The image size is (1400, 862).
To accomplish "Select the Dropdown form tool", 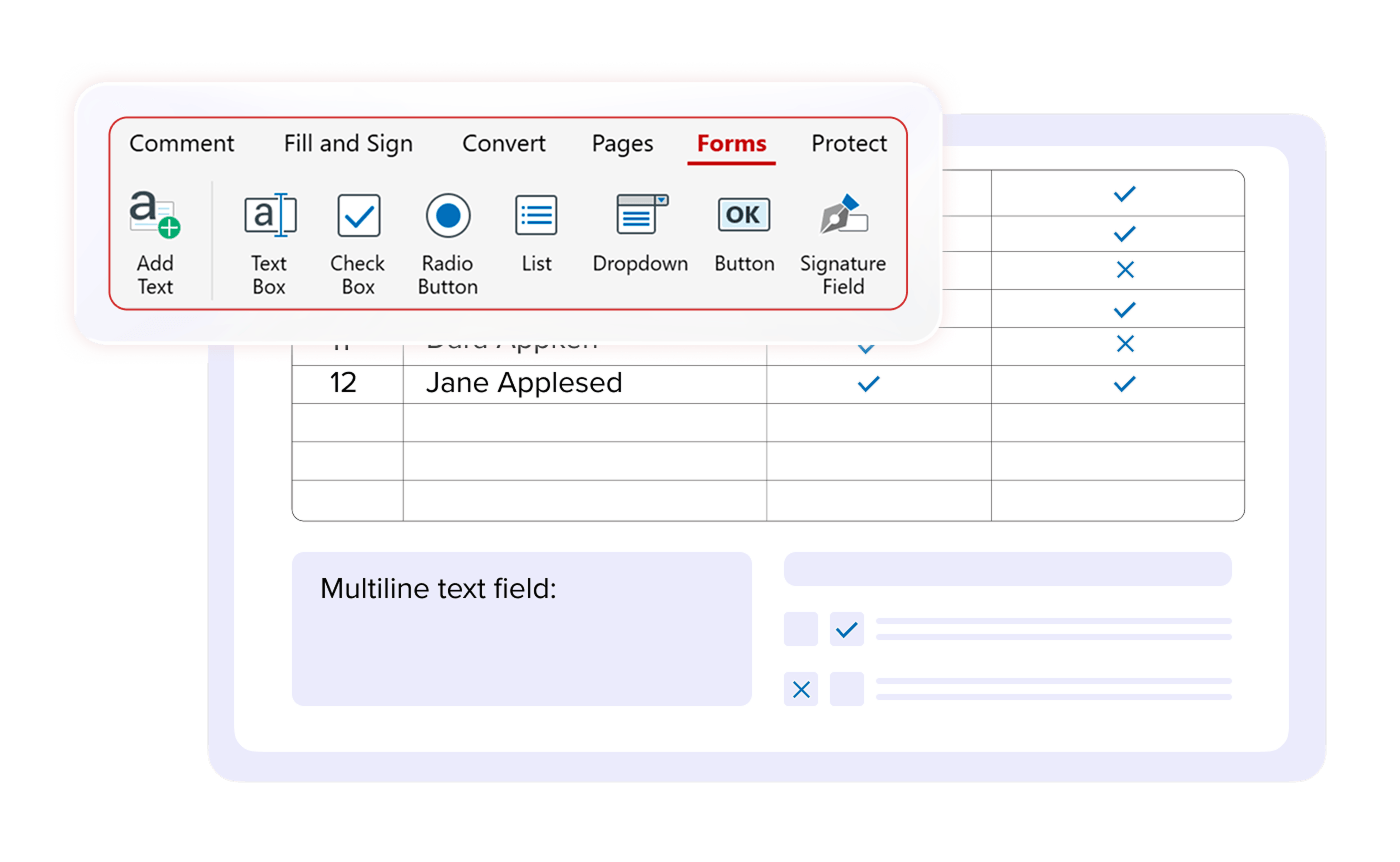I will tap(641, 232).
